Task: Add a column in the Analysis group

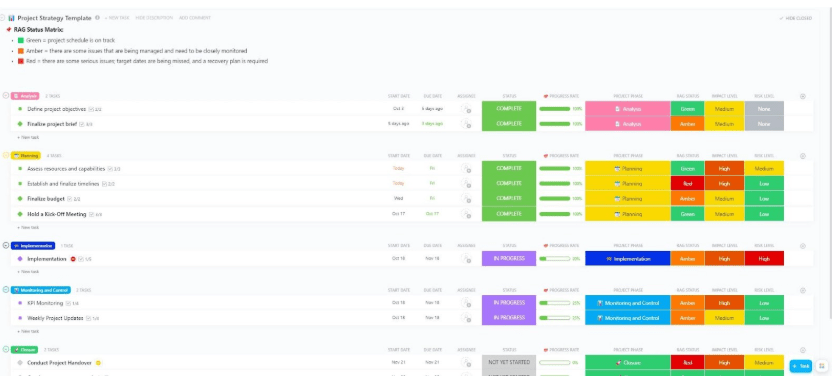Action: point(803,97)
